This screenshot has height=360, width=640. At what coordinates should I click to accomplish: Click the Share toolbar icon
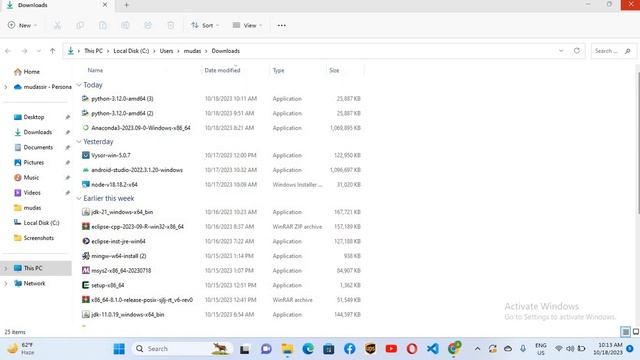coord(148,25)
